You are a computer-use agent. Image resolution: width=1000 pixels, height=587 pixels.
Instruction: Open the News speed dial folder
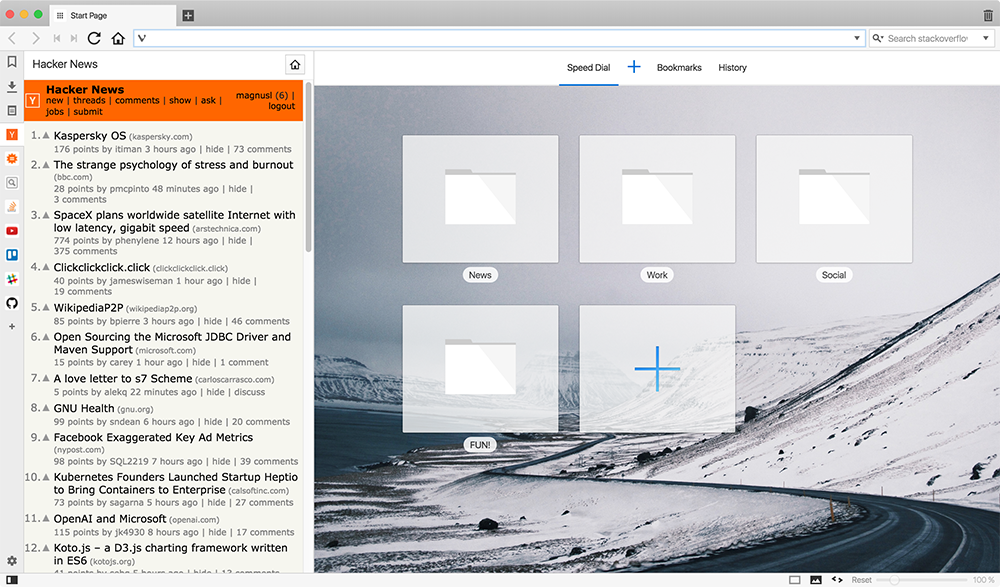pos(480,199)
